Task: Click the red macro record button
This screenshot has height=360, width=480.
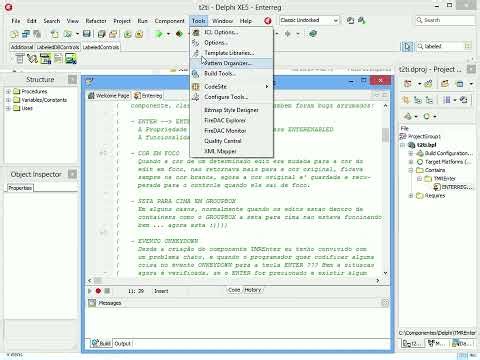Action: click(x=98, y=291)
